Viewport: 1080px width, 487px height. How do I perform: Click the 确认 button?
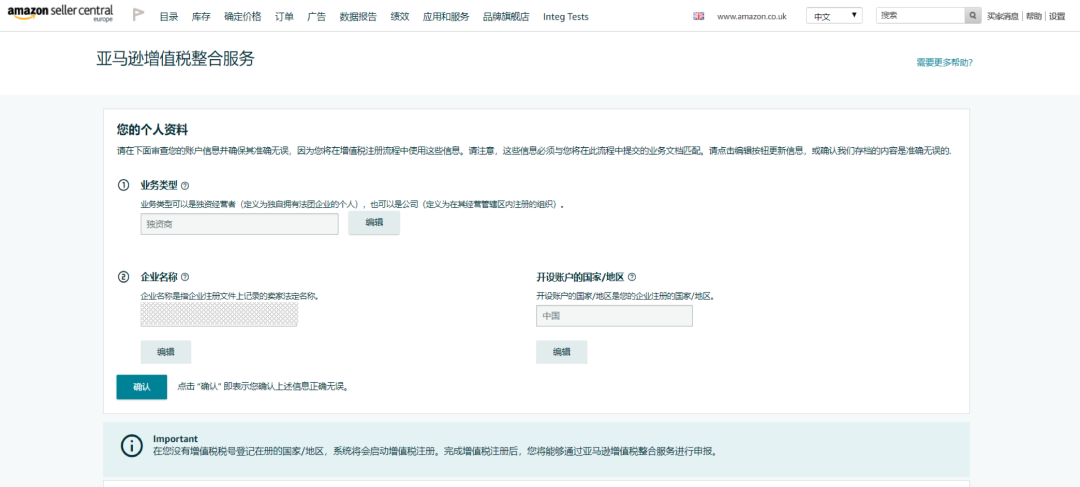pyautogui.click(x=142, y=387)
